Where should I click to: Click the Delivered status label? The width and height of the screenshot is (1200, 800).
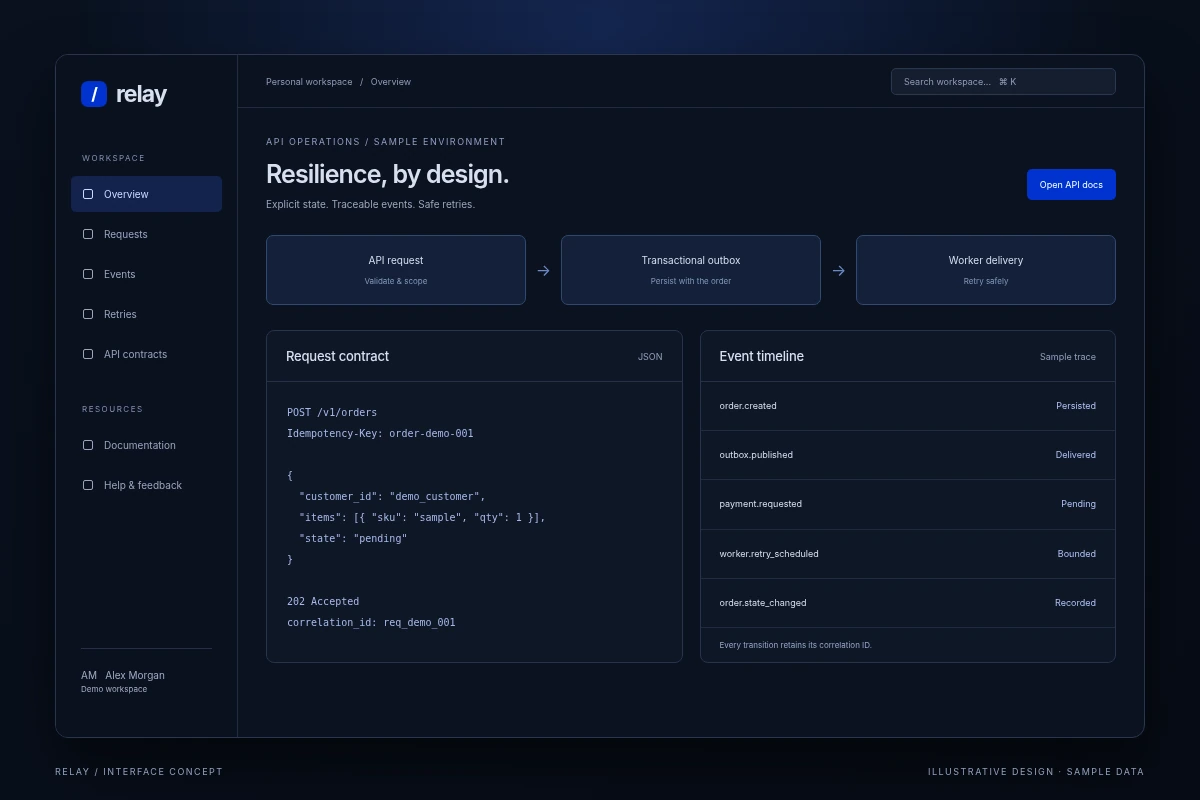1076,455
